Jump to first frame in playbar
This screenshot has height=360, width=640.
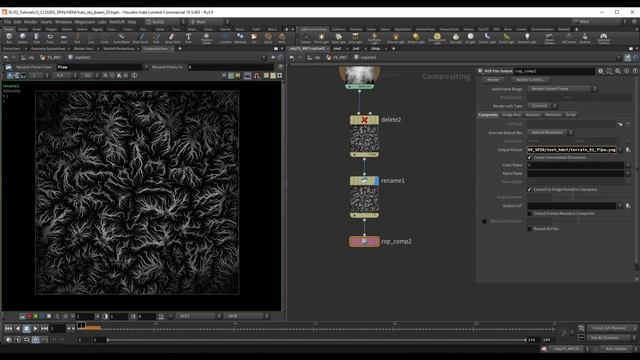click(8, 328)
